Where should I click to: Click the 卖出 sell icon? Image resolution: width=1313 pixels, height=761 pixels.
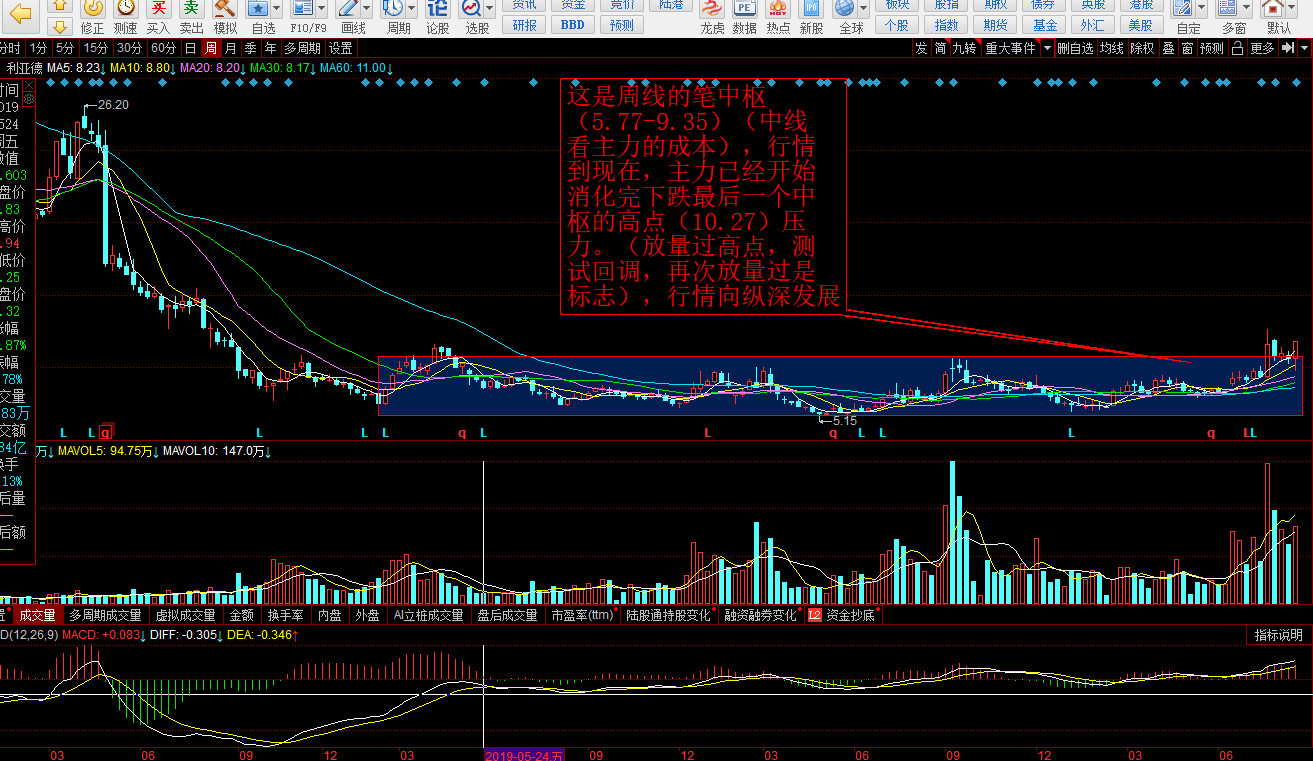point(191,8)
